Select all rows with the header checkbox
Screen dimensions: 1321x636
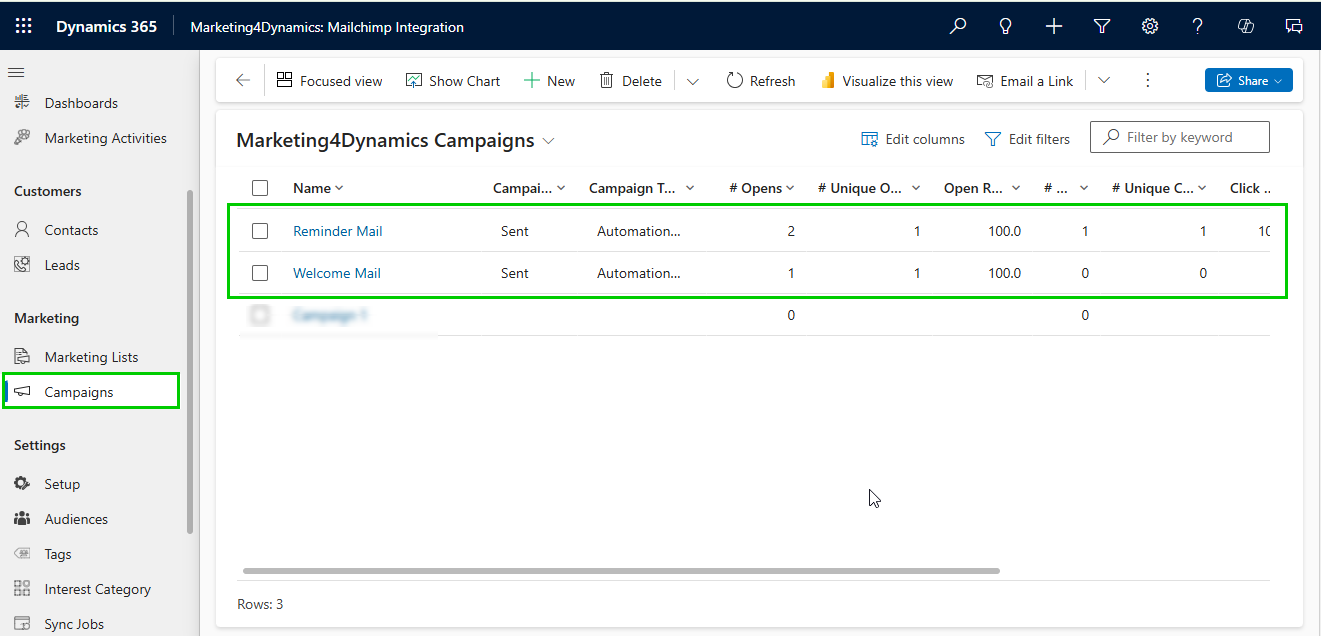(260, 187)
